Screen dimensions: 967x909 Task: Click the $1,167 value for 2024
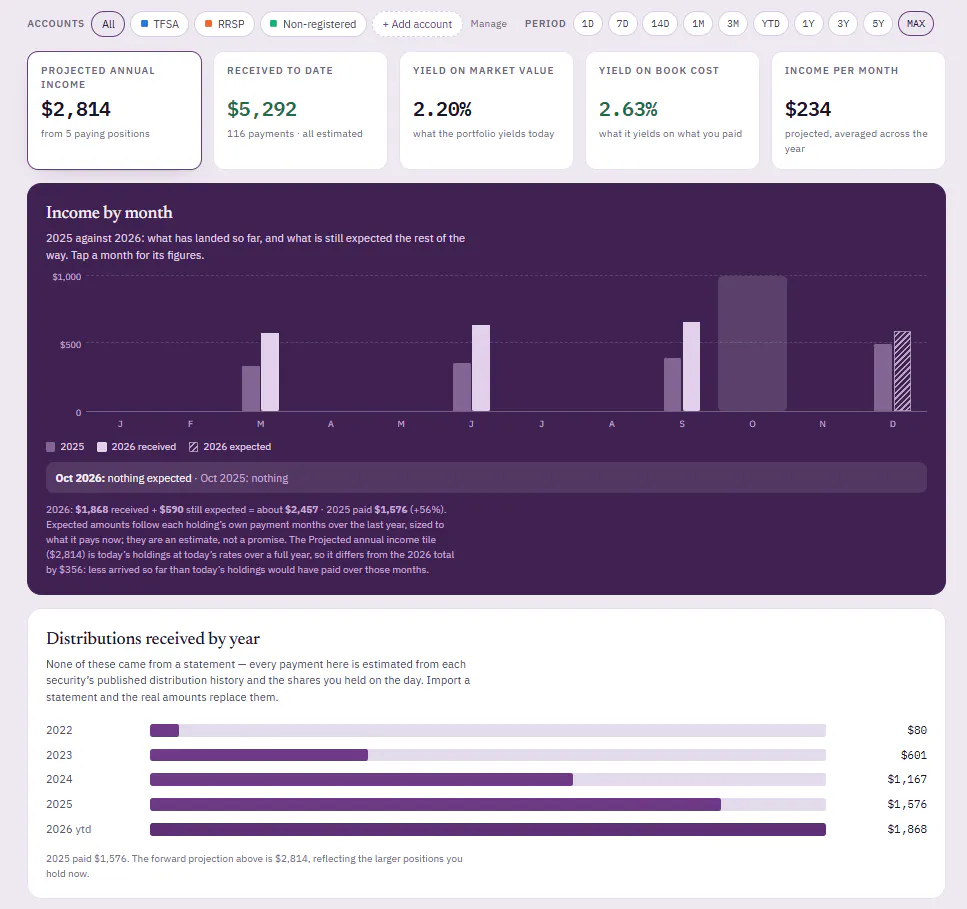point(907,779)
